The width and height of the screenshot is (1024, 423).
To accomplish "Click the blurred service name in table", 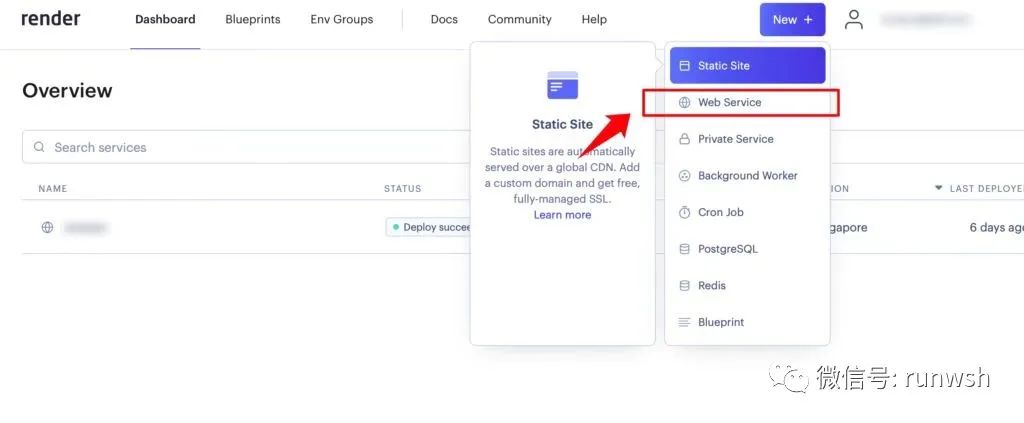I will click(x=86, y=228).
